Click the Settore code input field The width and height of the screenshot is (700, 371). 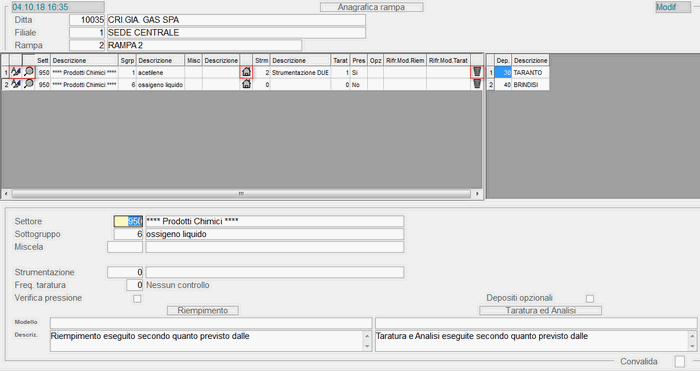[128, 221]
